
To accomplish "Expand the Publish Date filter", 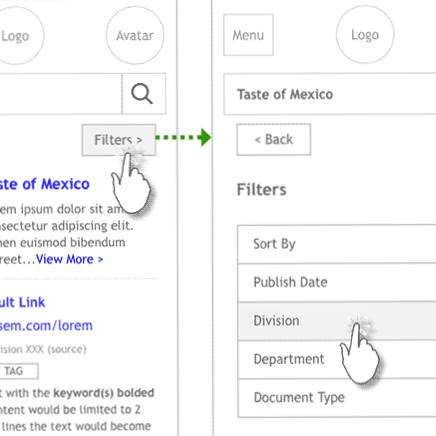I will click(337, 283).
